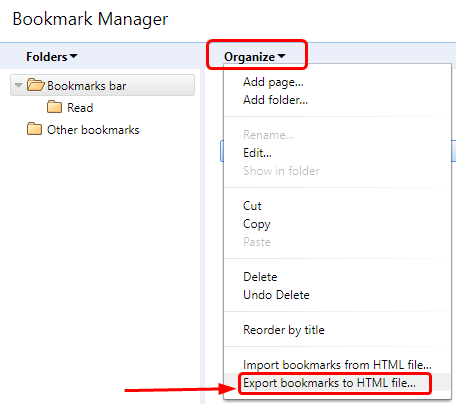The width and height of the screenshot is (456, 404).
Task: Select the Other bookmarks folder label
Action: click(x=93, y=130)
